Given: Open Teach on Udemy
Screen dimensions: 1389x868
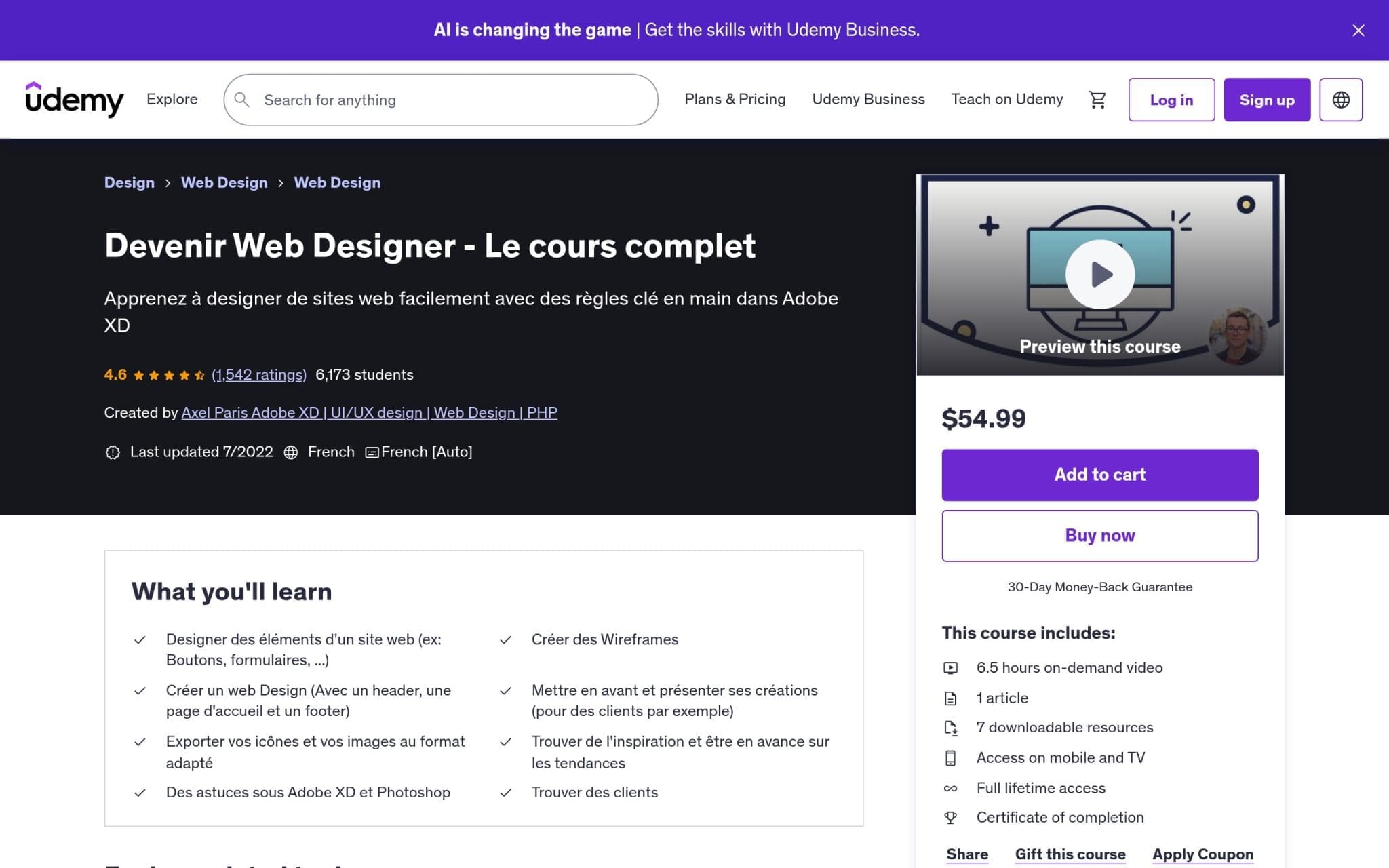Looking at the screenshot, I should coord(1006,99).
